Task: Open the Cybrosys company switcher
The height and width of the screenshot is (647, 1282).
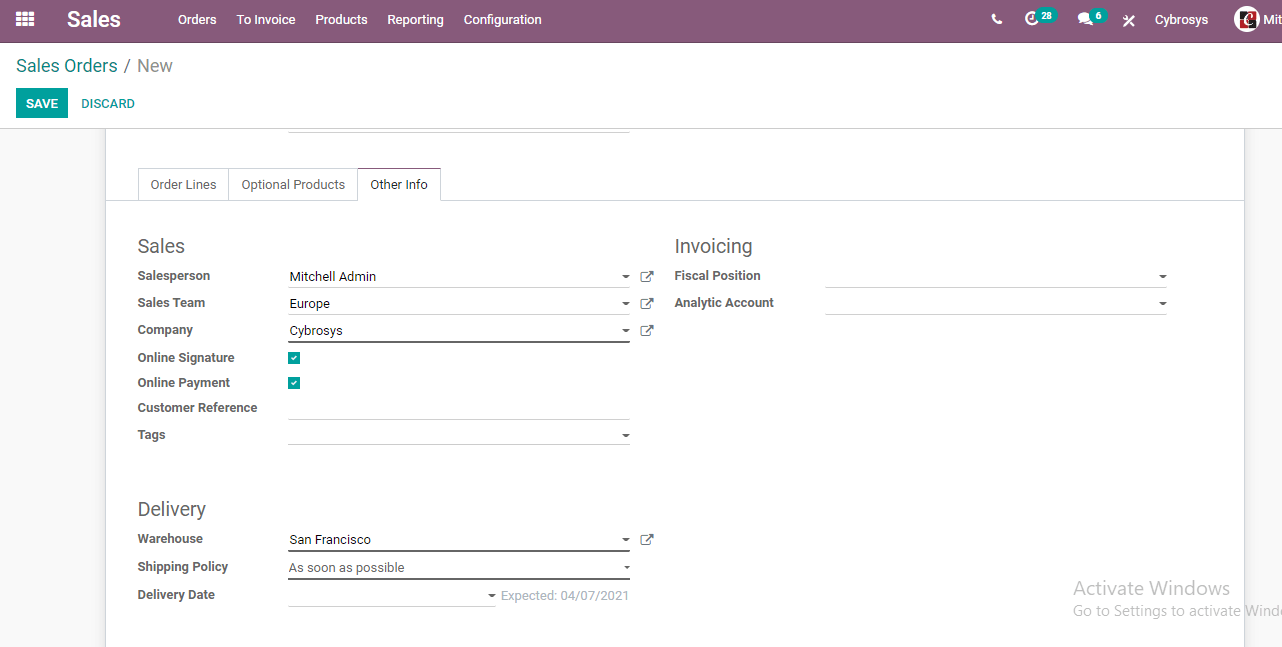Action: (x=1181, y=20)
